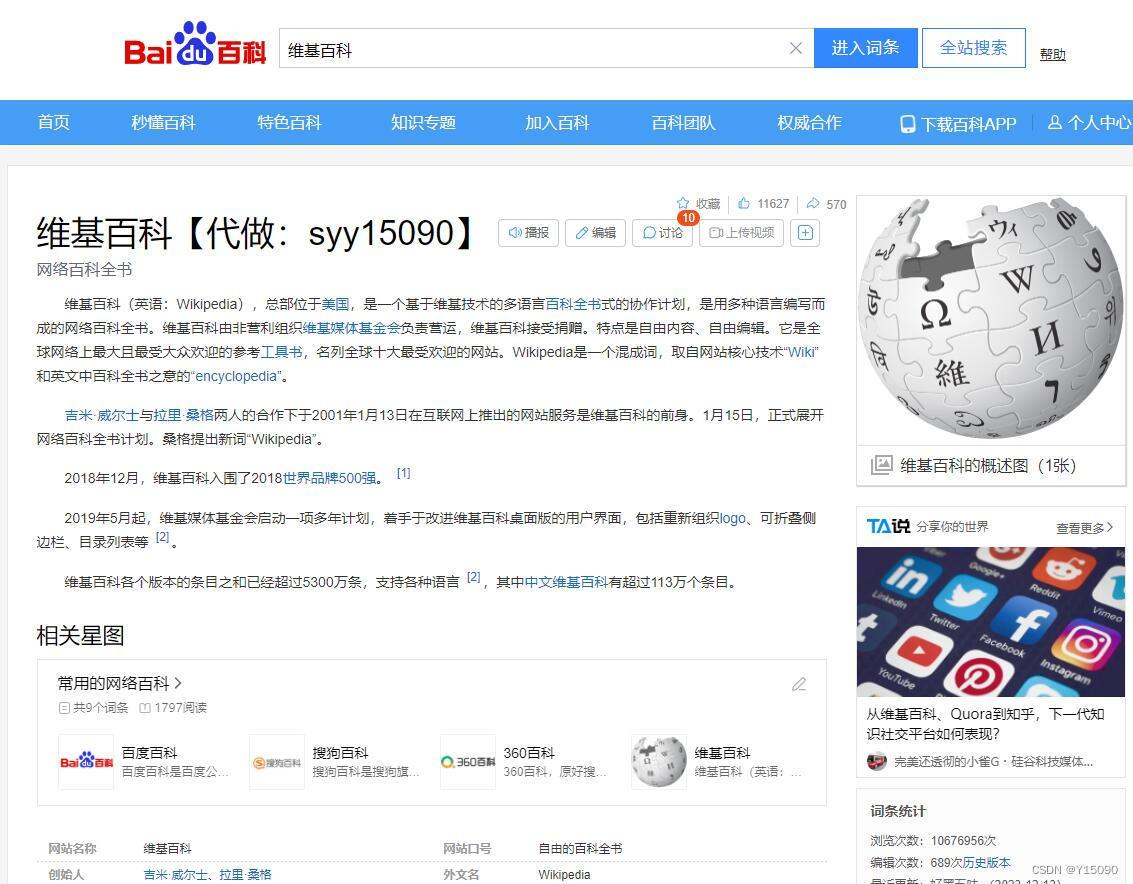Switch to the 秒懂百科 nav tab
Image resolution: width=1133 pixels, height=884 pixels.
(x=162, y=122)
